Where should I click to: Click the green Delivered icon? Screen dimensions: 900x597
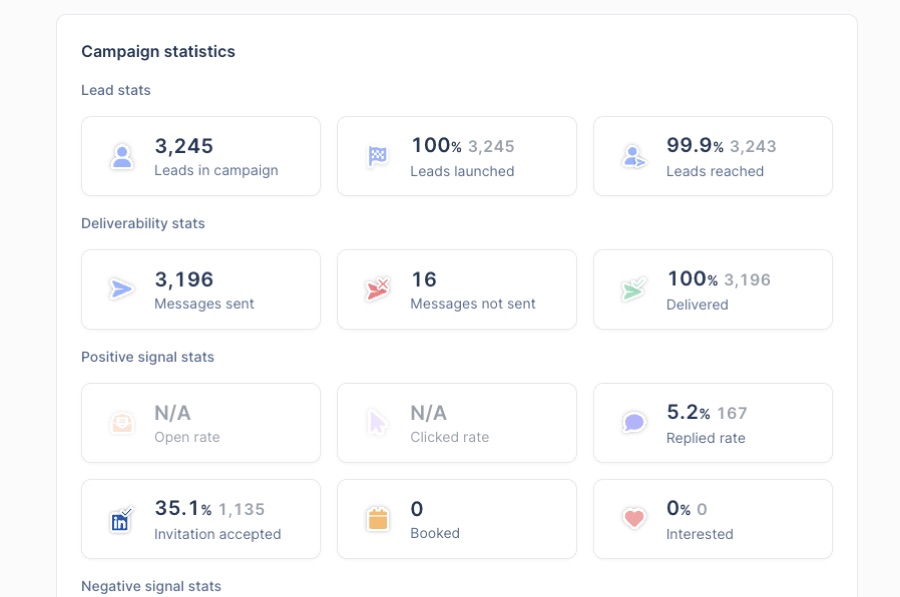pos(634,289)
